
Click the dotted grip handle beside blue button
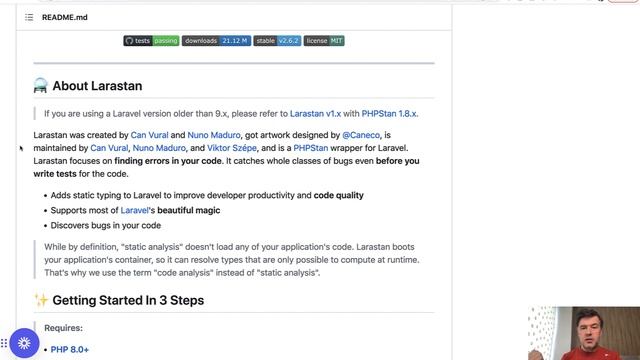point(4,343)
